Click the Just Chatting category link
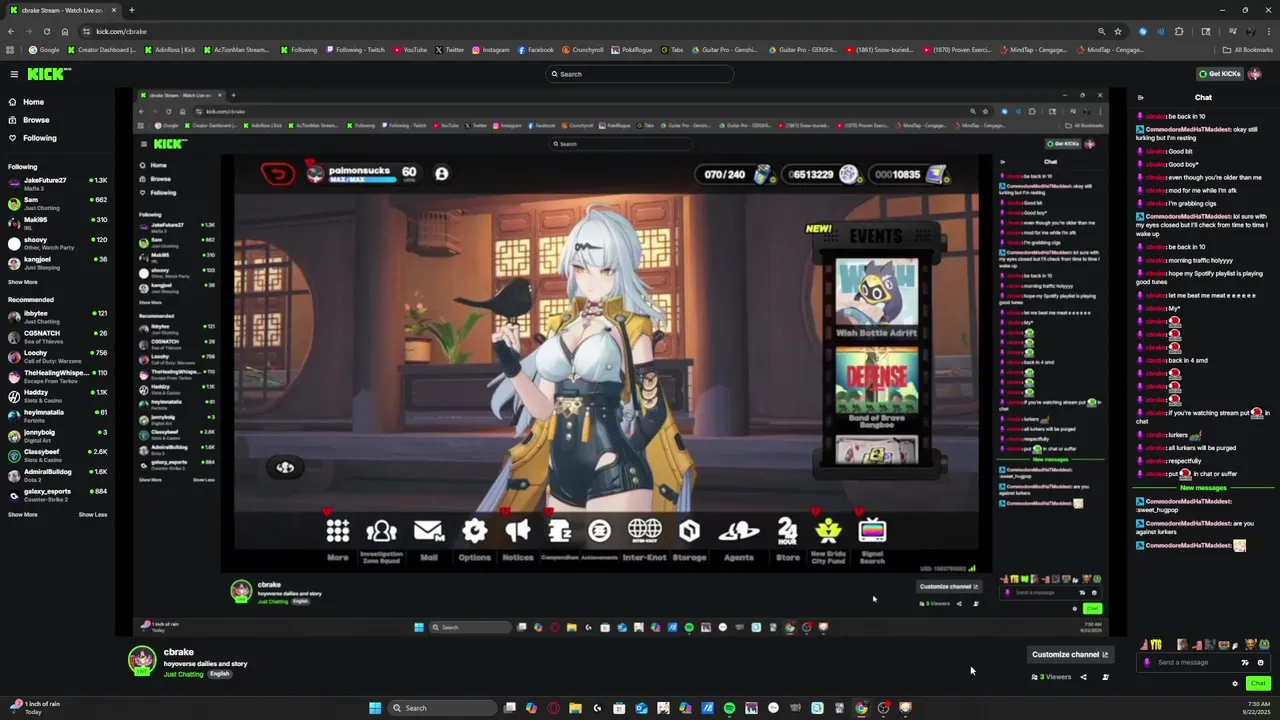Screen dimensions: 1280x720 pyautogui.click(x=183, y=674)
